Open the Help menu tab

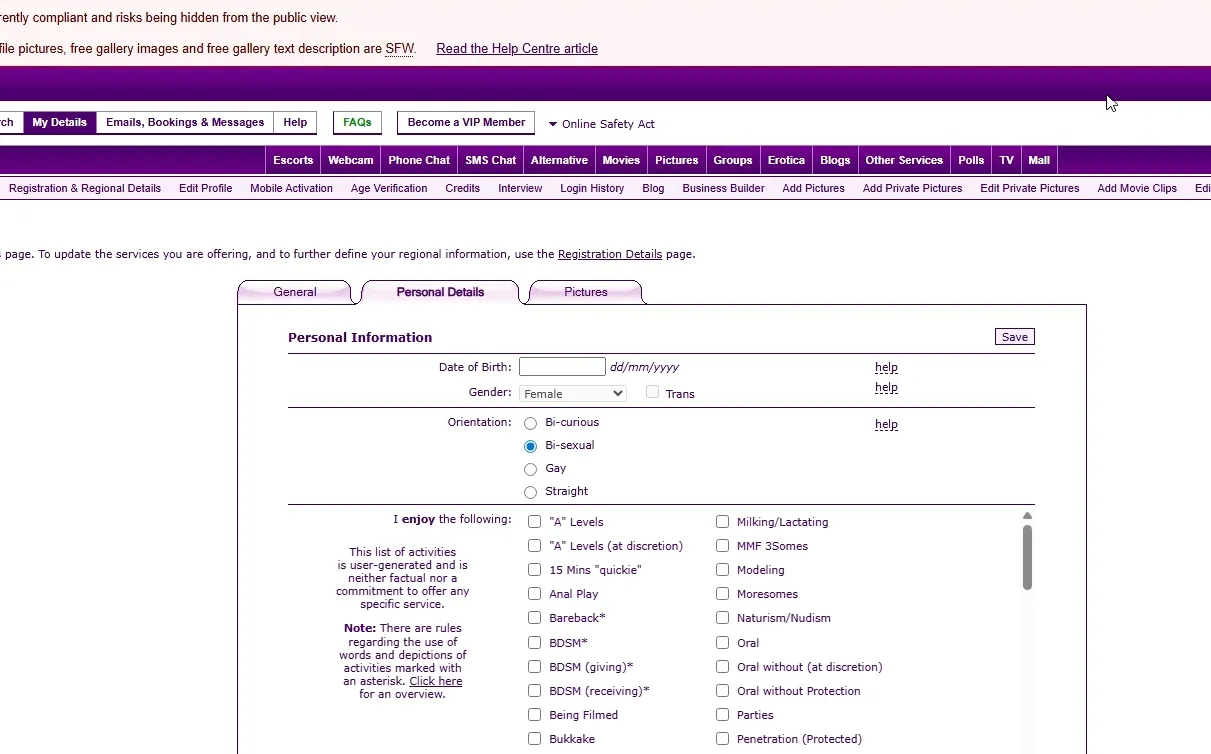coord(295,123)
